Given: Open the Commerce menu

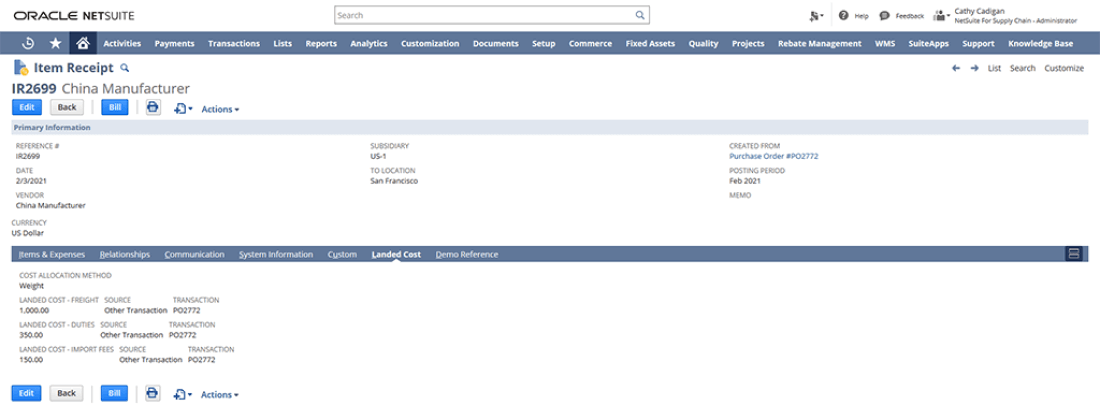Looking at the screenshot, I should point(590,43).
